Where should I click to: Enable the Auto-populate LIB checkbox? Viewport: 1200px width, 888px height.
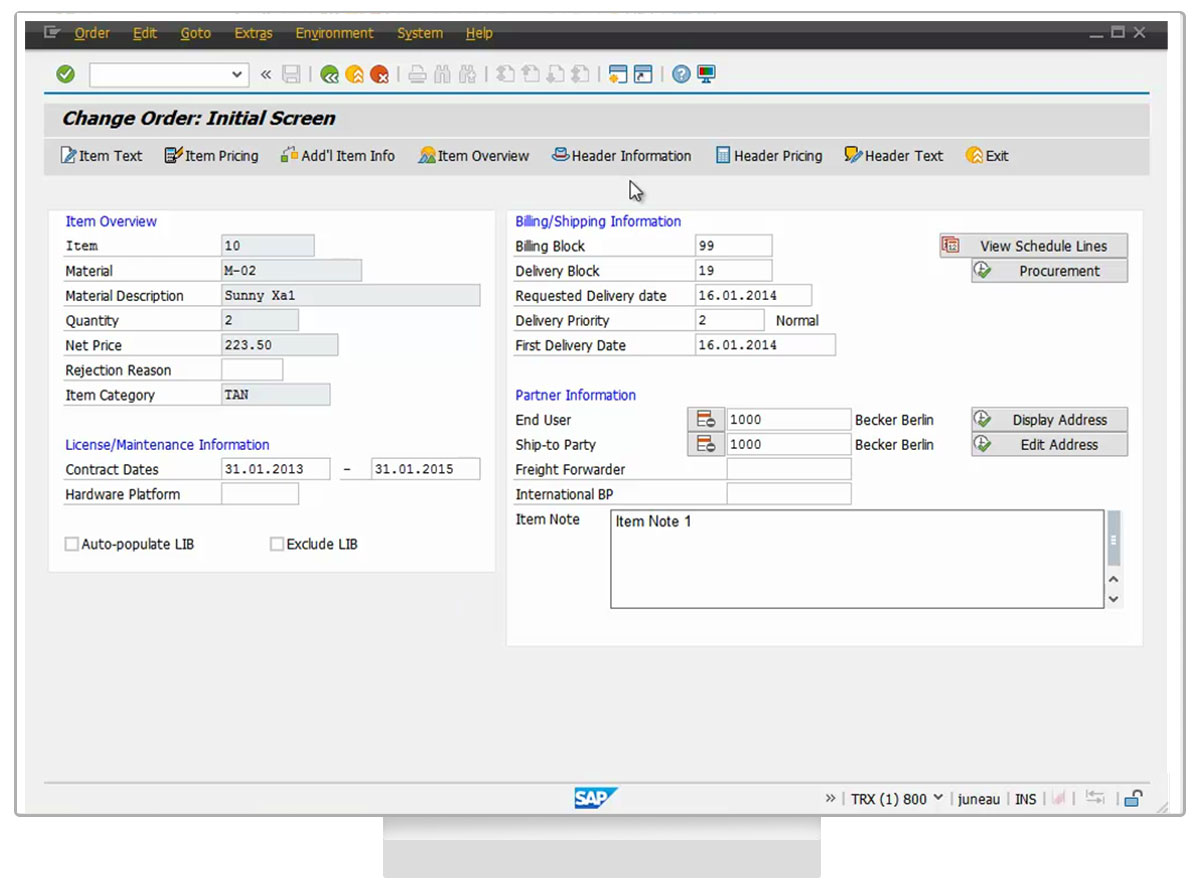[71, 545]
